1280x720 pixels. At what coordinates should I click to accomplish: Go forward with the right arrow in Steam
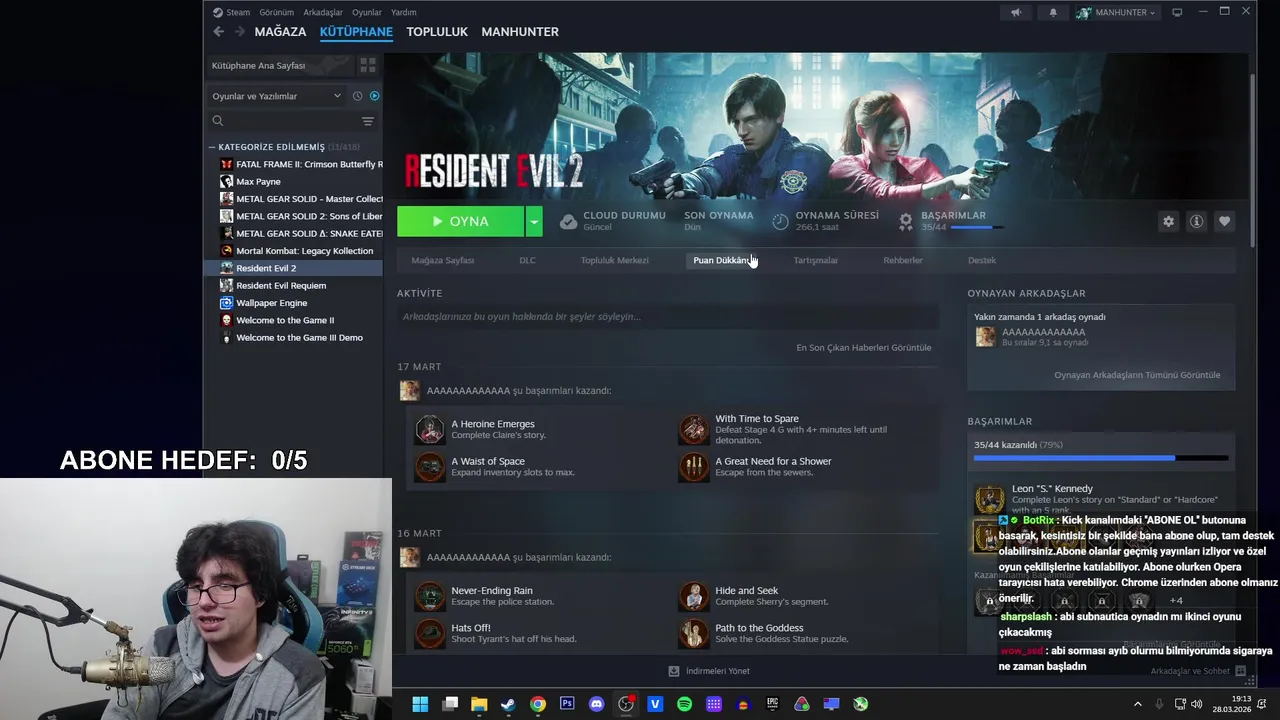pyautogui.click(x=239, y=32)
